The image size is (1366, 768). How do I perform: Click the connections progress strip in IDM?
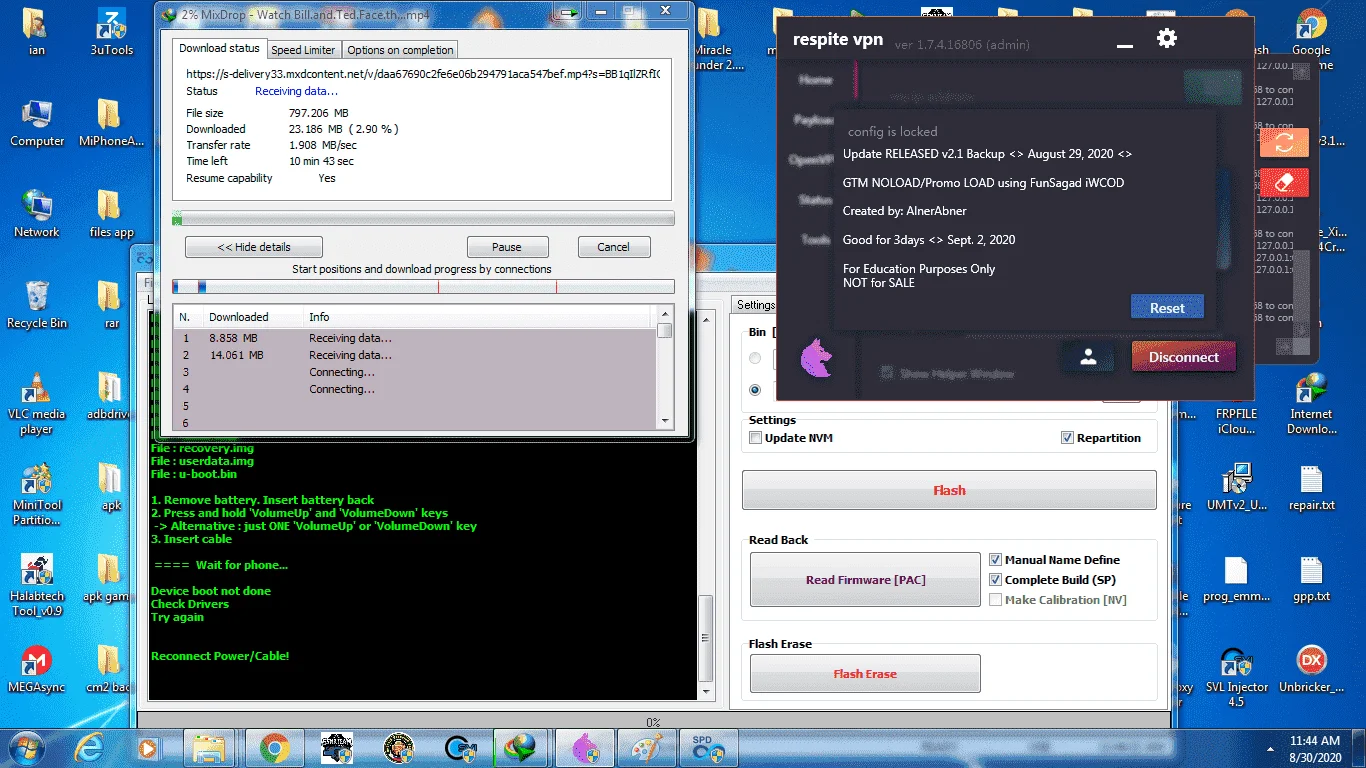tap(423, 287)
